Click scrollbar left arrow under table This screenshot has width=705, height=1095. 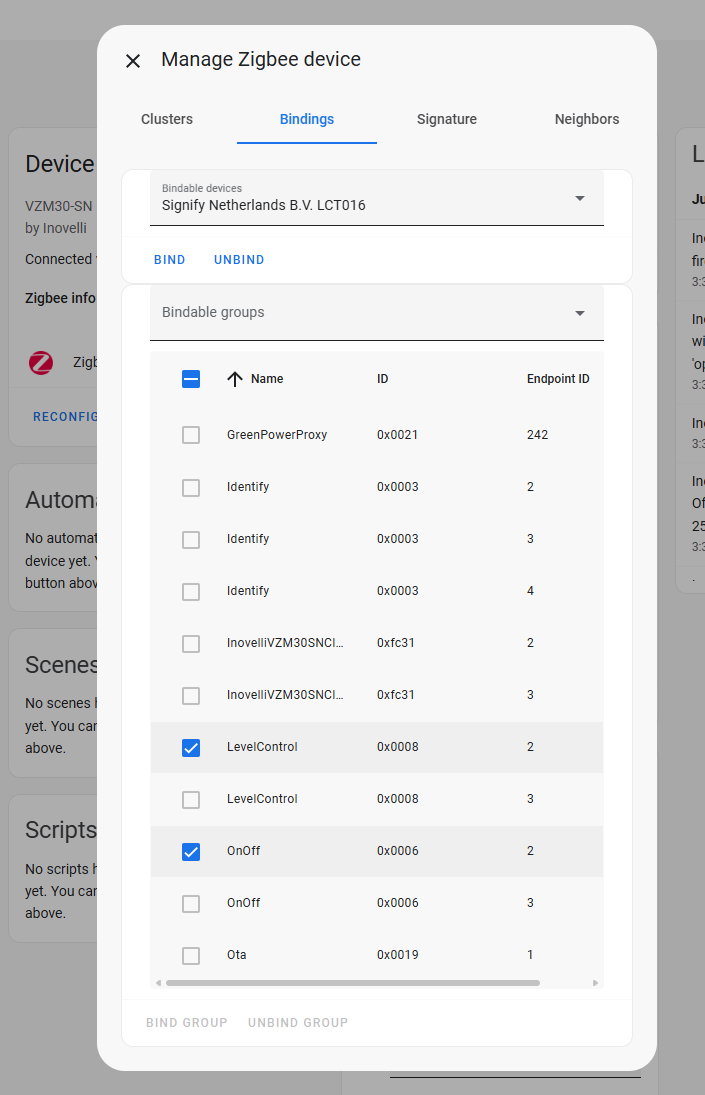(x=158, y=983)
